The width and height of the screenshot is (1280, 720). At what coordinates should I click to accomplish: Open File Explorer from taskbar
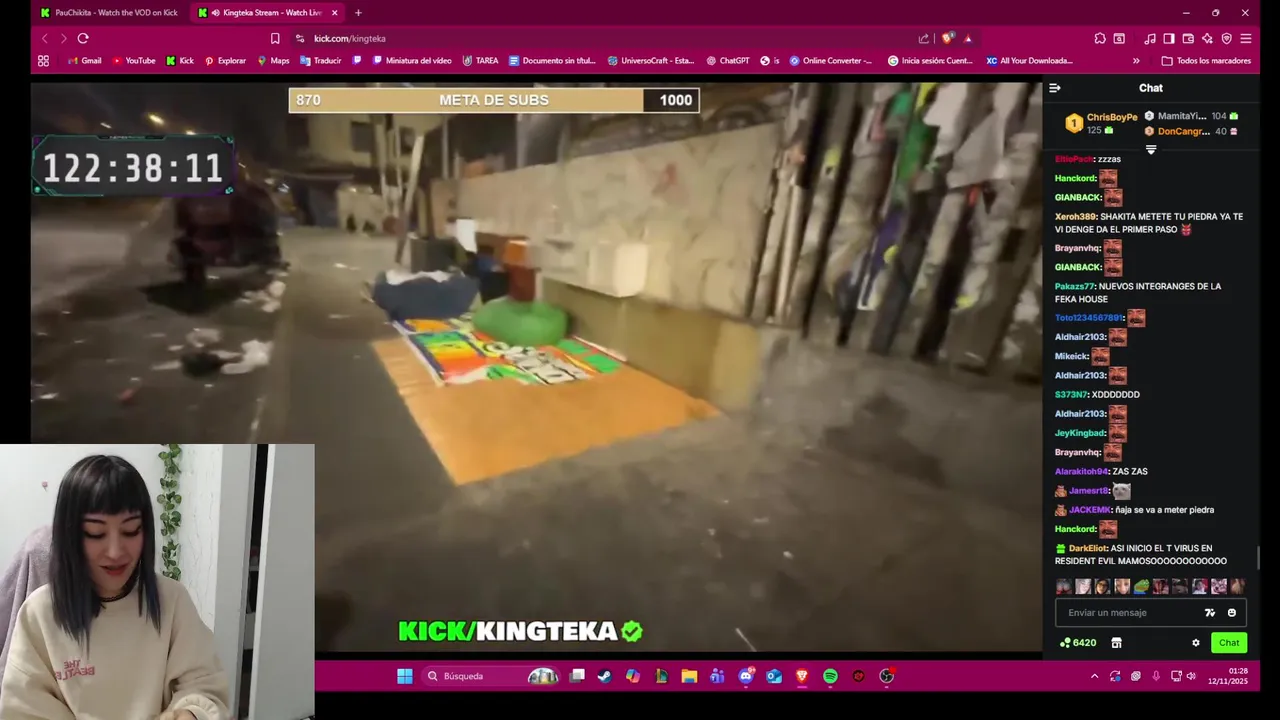pos(689,676)
